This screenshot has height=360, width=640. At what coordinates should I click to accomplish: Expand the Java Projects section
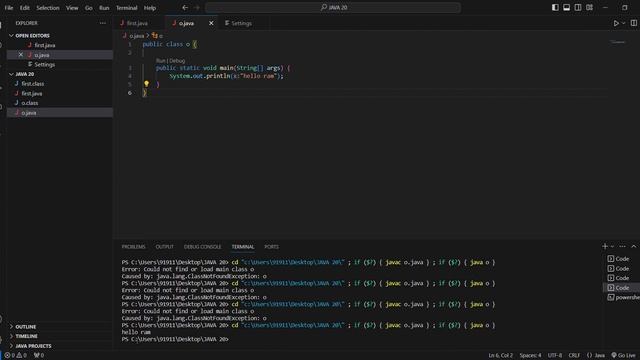[33, 346]
